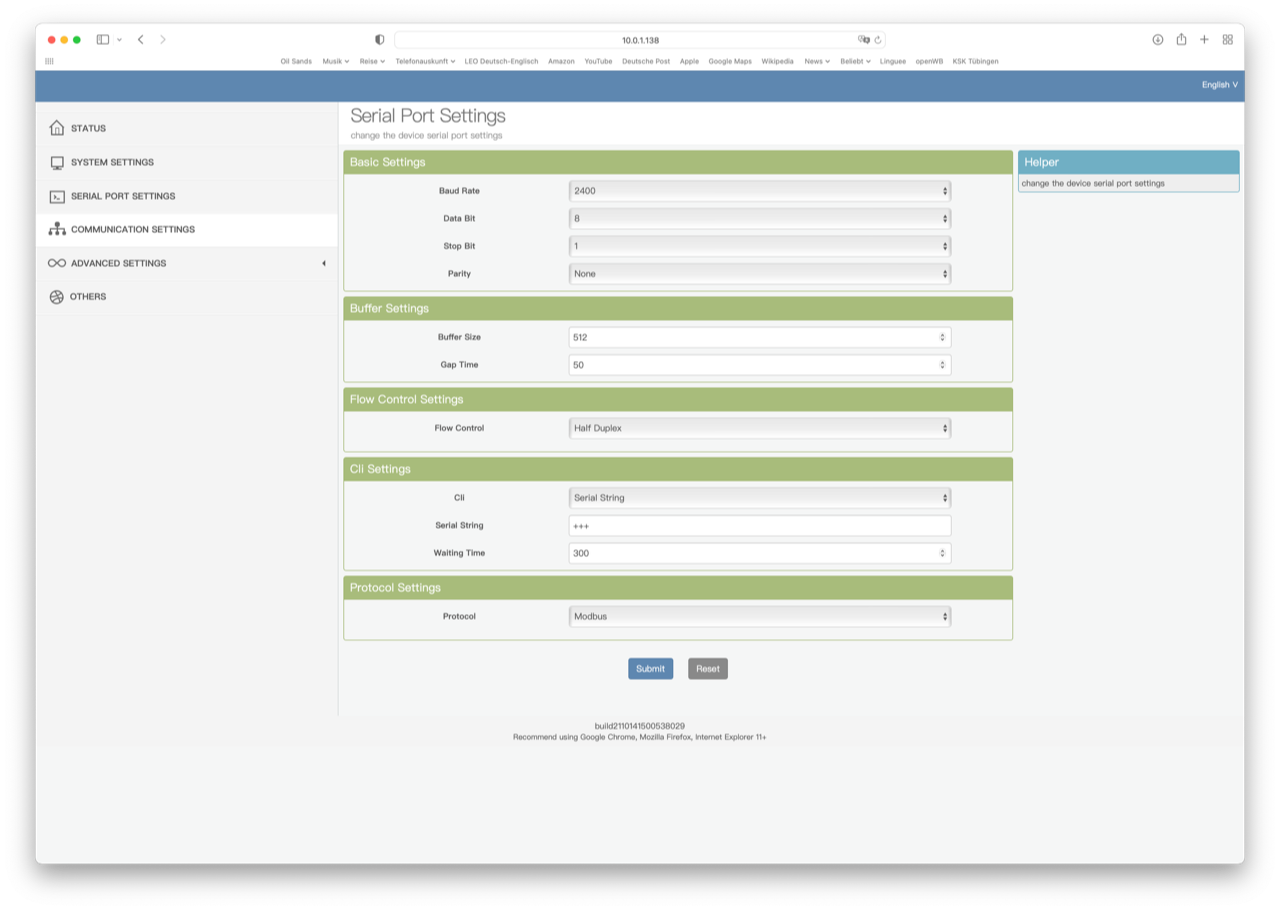Image resolution: width=1280 pixels, height=910 pixels.
Task: Click the Reset button
Action: (708, 669)
